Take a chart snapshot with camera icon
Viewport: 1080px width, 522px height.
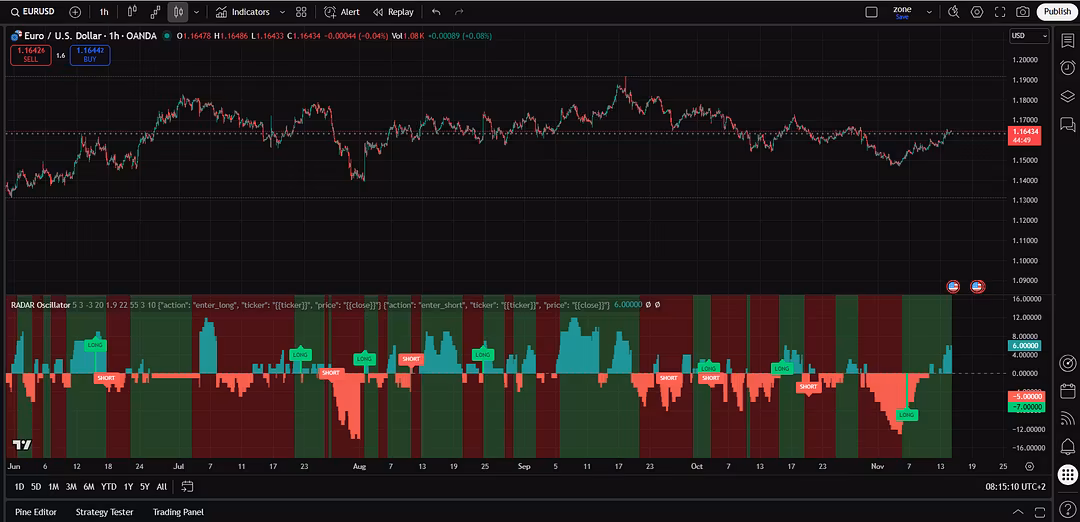1022,12
